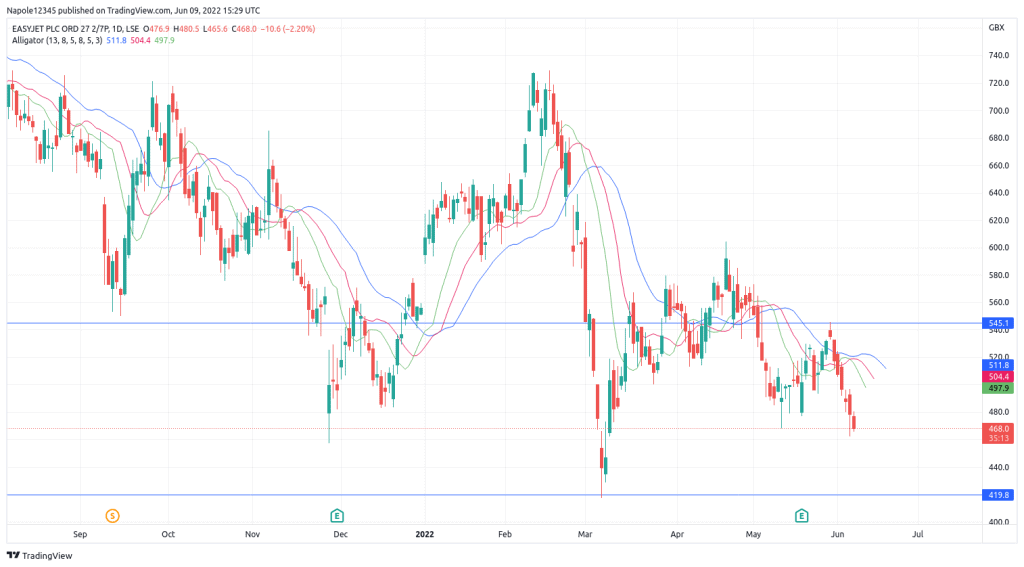This screenshot has width=1024, height=567.
Task: Click the 560.0 price axis label
Action: tap(999, 302)
